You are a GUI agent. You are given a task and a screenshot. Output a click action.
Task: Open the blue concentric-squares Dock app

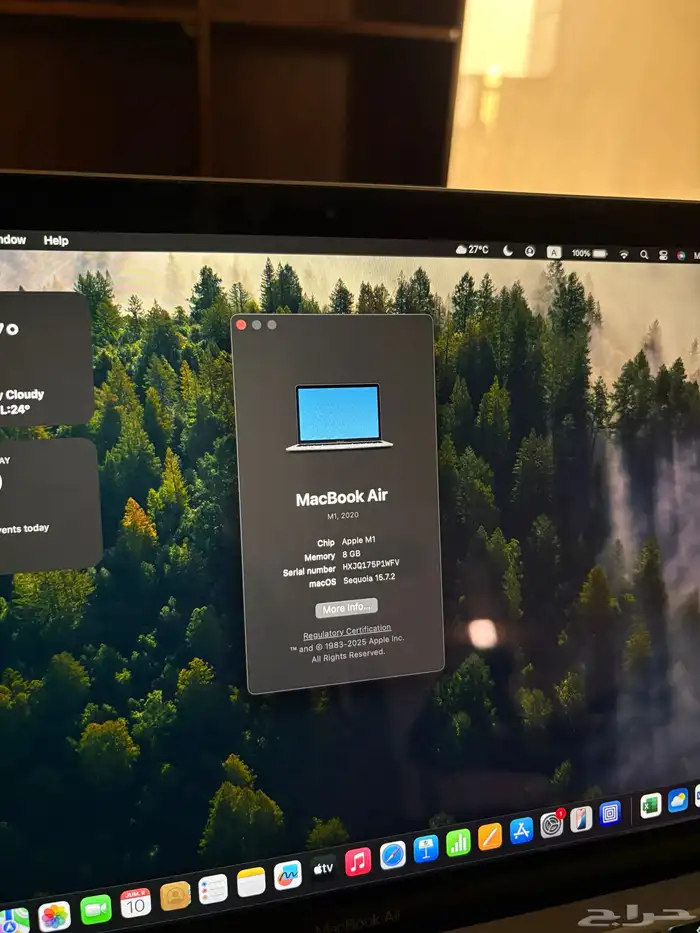tap(610, 813)
